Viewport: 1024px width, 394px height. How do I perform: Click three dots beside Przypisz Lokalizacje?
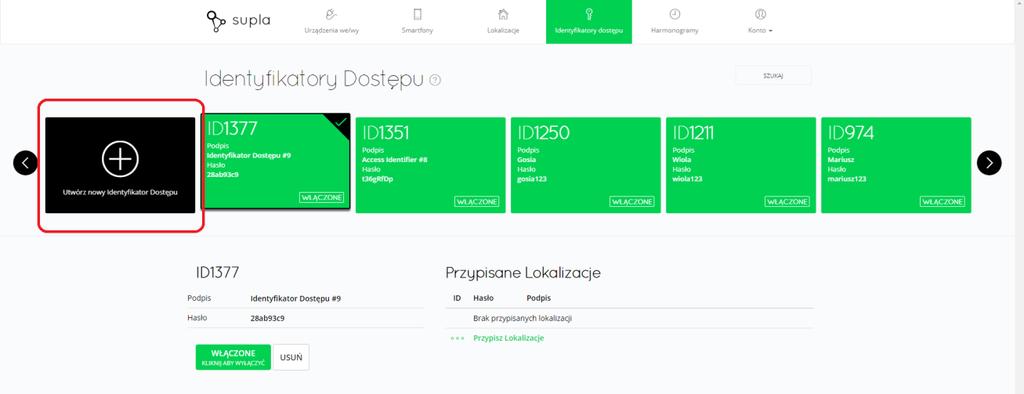pyautogui.click(x=457, y=338)
